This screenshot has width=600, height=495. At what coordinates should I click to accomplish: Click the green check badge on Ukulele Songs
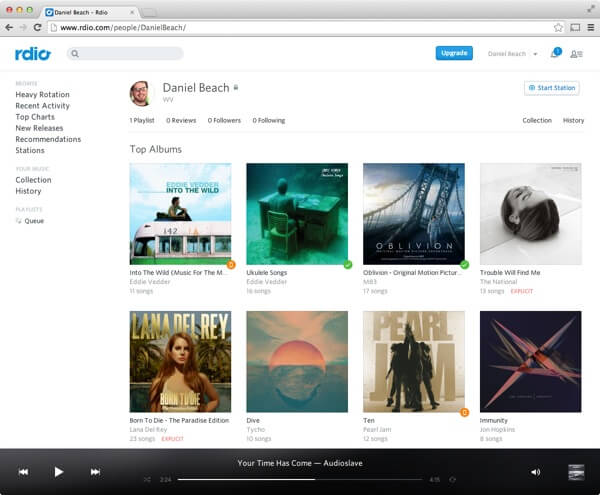(347, 264)
